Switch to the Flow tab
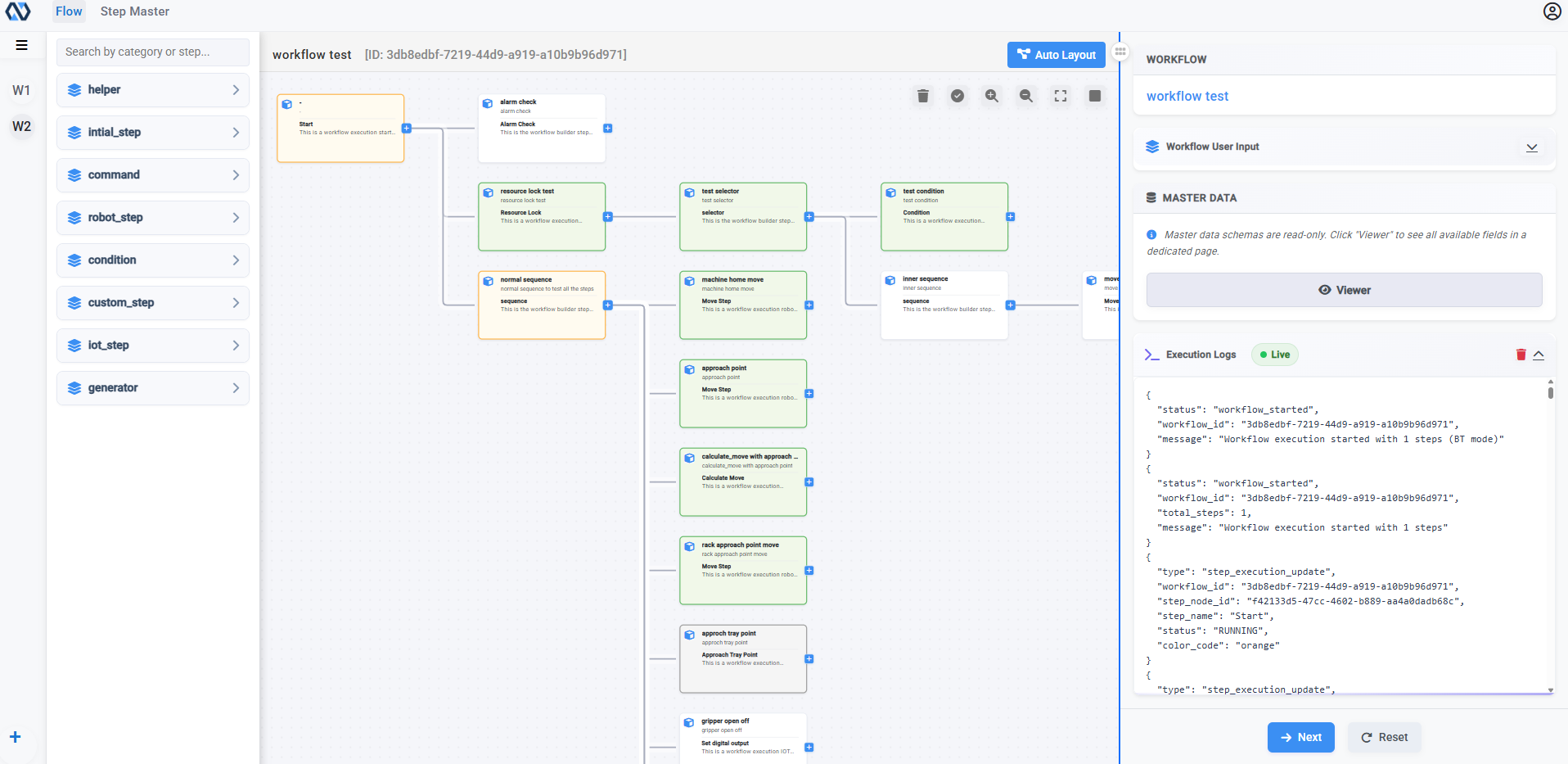This screenshot has height=764, width=1568. (x=69, y=11)
